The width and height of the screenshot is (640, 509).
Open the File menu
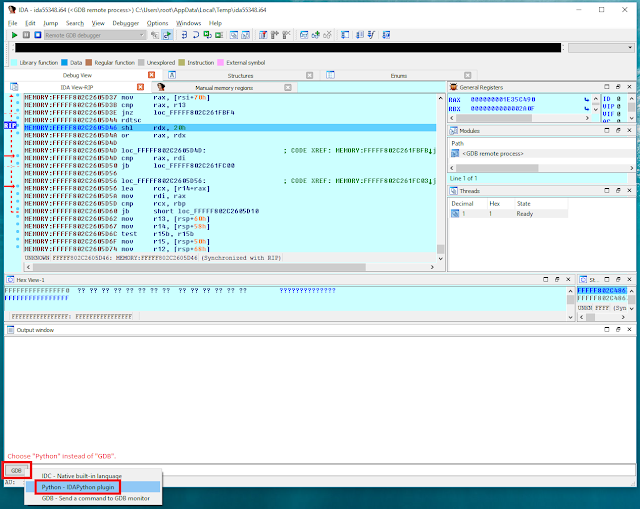click(13, 23)
